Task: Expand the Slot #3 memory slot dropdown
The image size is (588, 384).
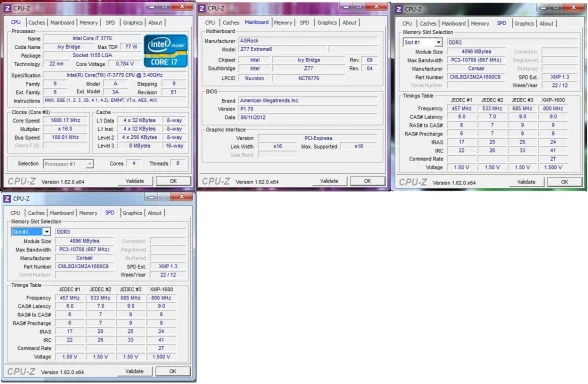Action: coord(46,232)
